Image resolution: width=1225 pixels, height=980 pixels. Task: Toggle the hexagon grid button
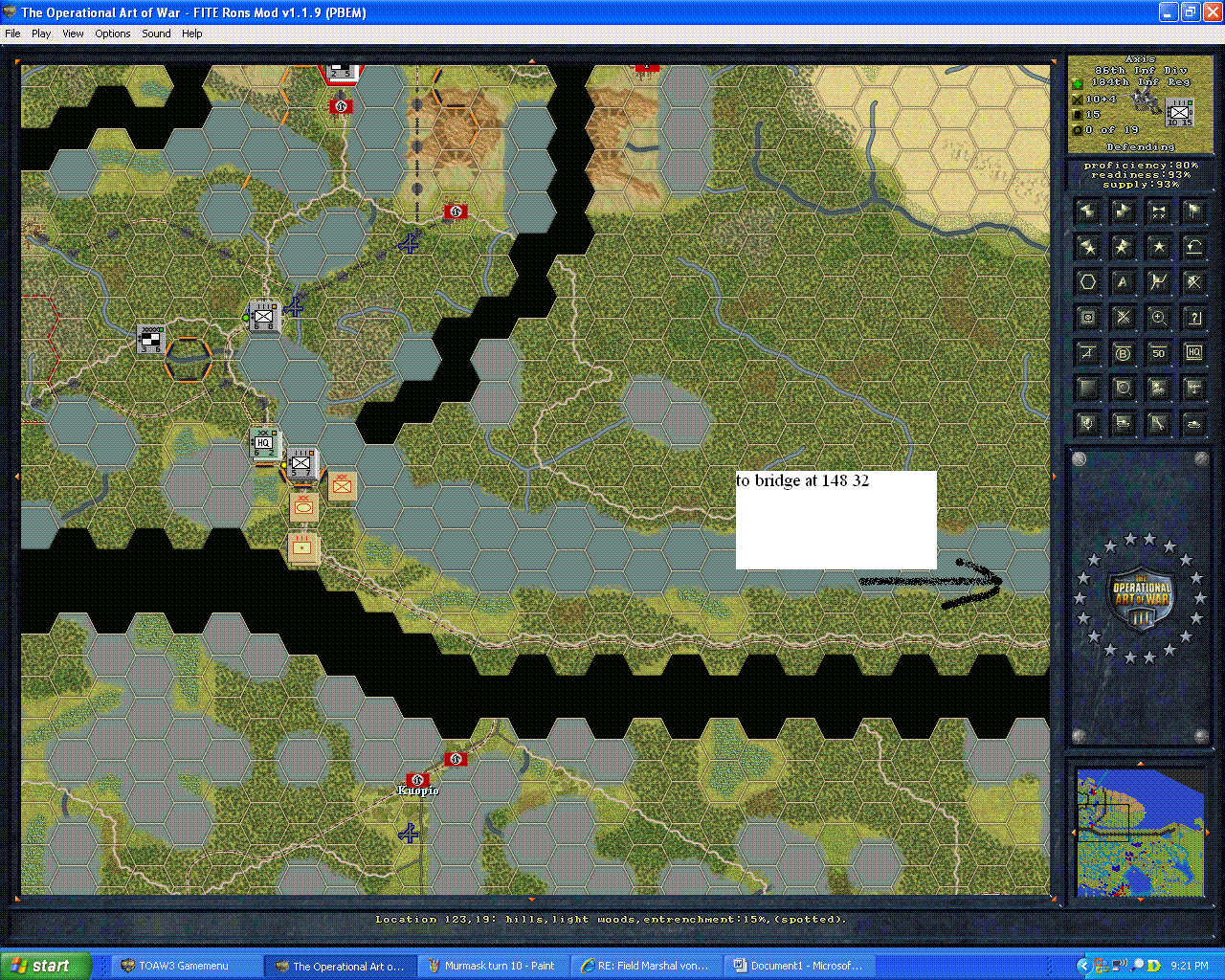[1087, 282]
